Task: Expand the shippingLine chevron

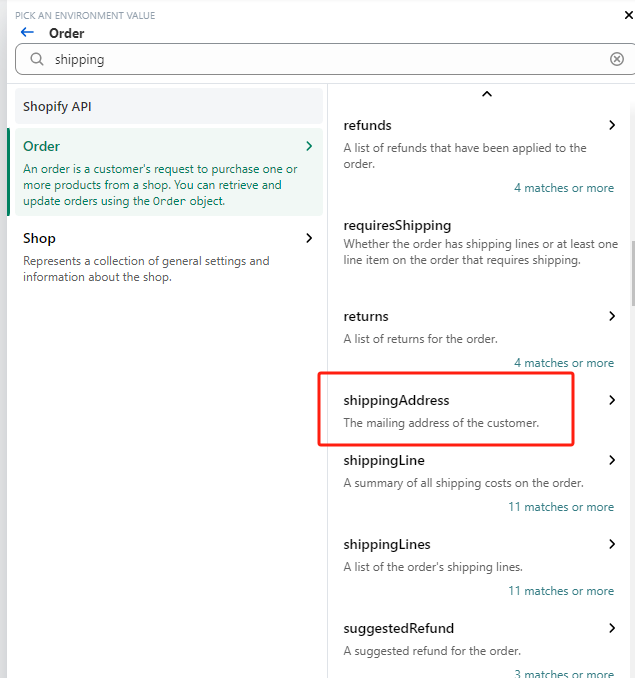Action: pyautogui.click(x=612, y=460)
